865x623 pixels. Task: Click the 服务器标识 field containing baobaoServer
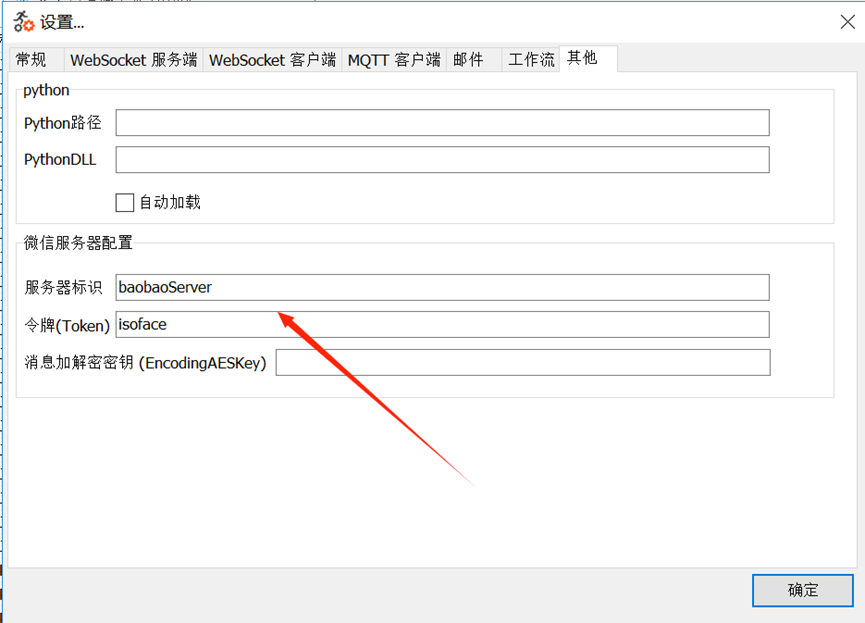442,287
